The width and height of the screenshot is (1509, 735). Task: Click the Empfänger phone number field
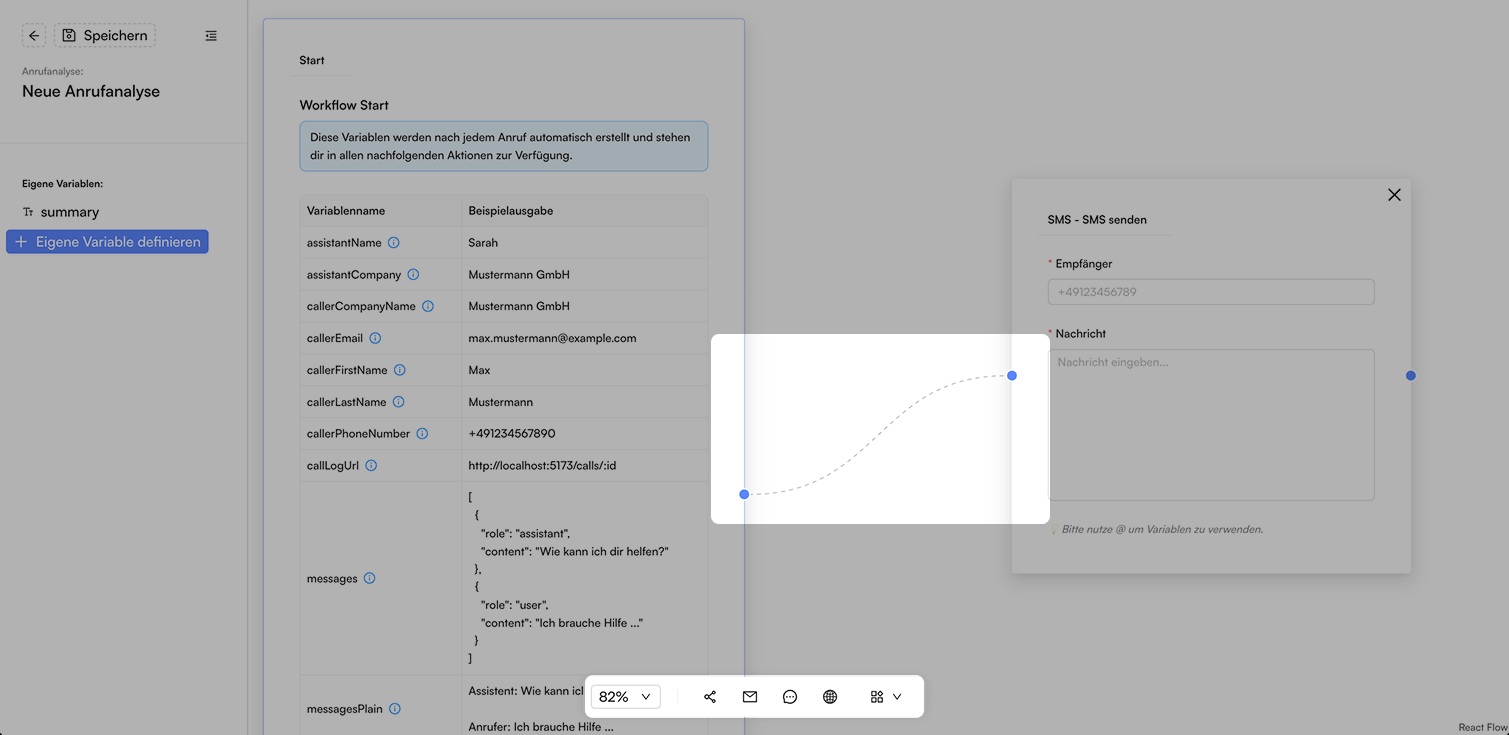click(1211, 292)
